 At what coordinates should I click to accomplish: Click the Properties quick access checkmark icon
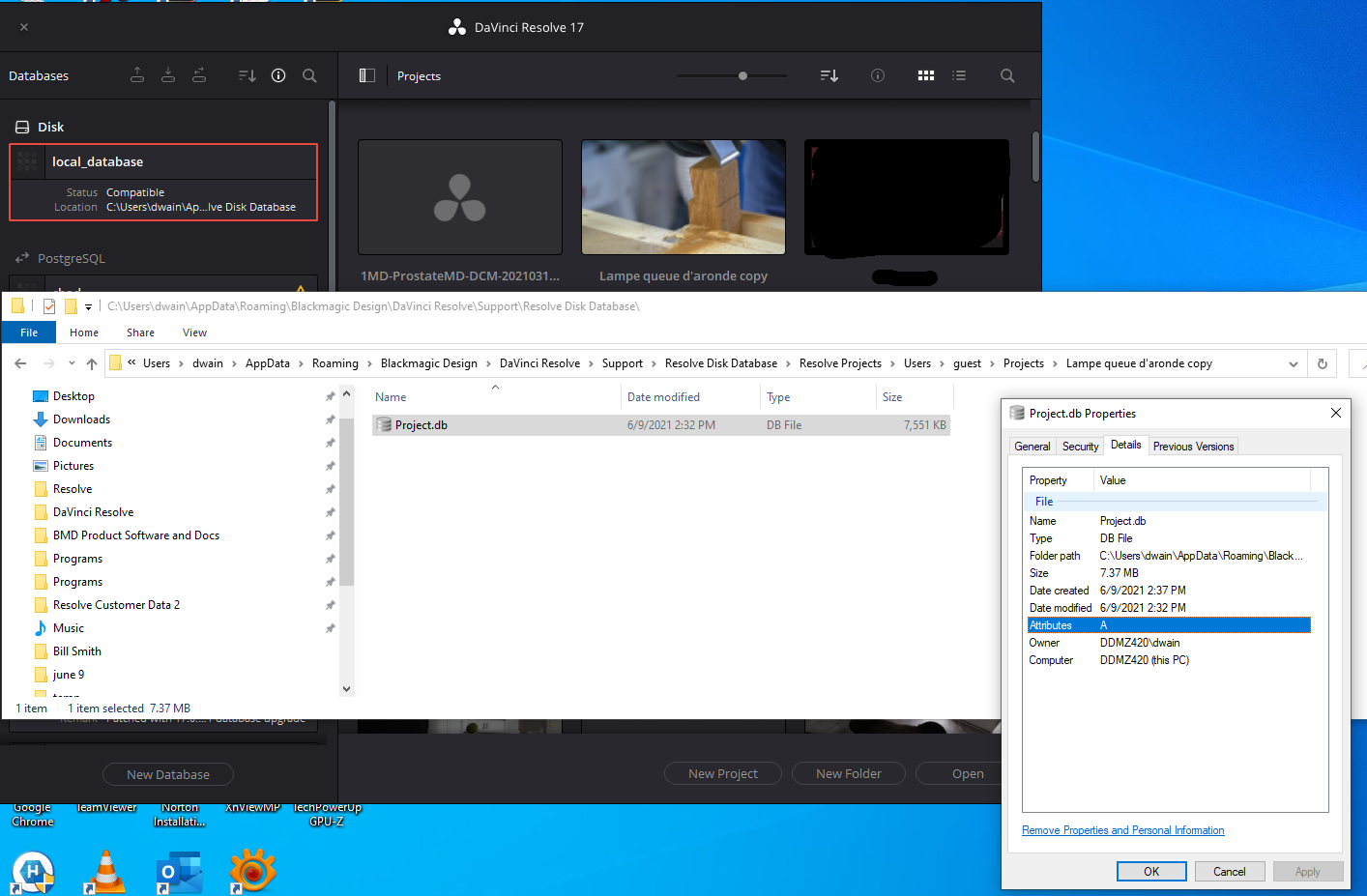coord(49,306)
